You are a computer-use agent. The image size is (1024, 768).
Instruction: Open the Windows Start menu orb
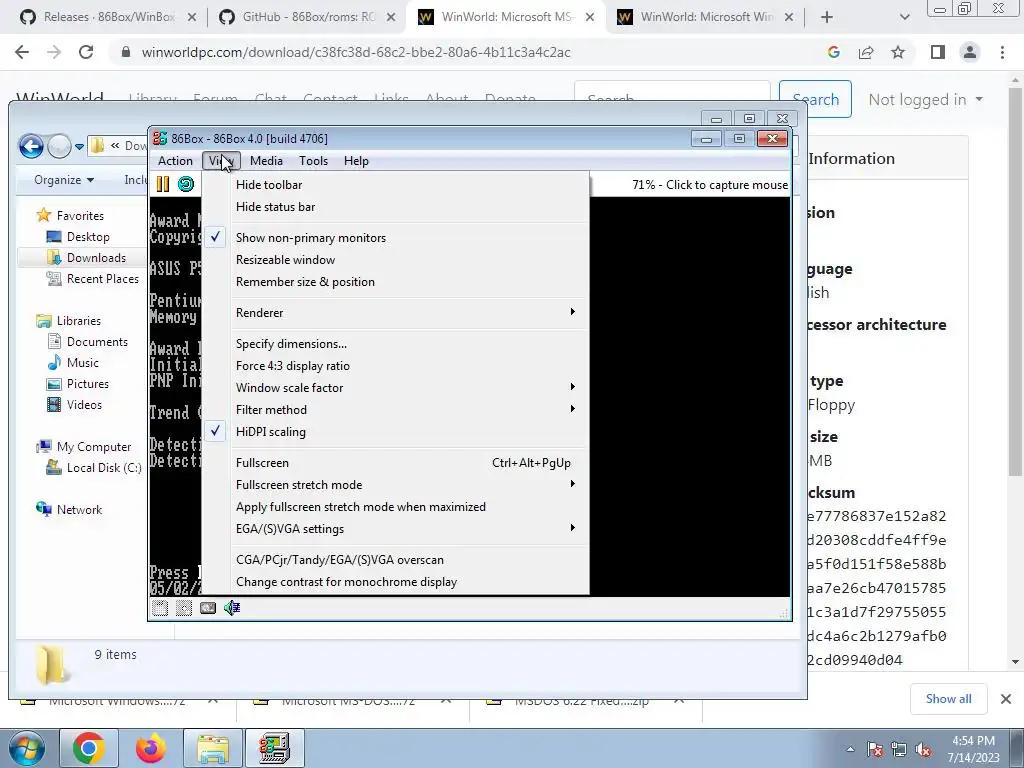26,748
